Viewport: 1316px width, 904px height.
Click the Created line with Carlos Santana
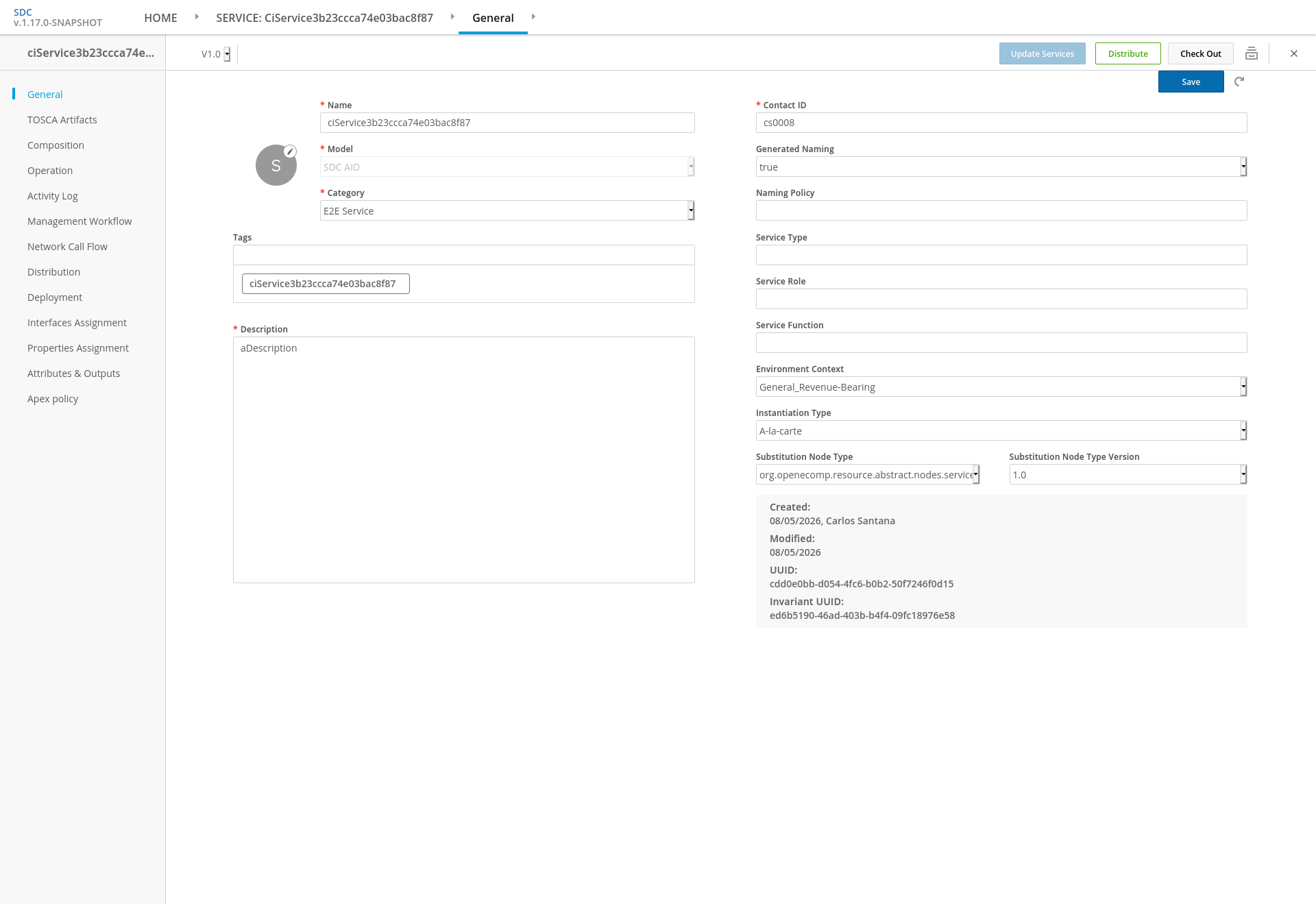[832, 521]
